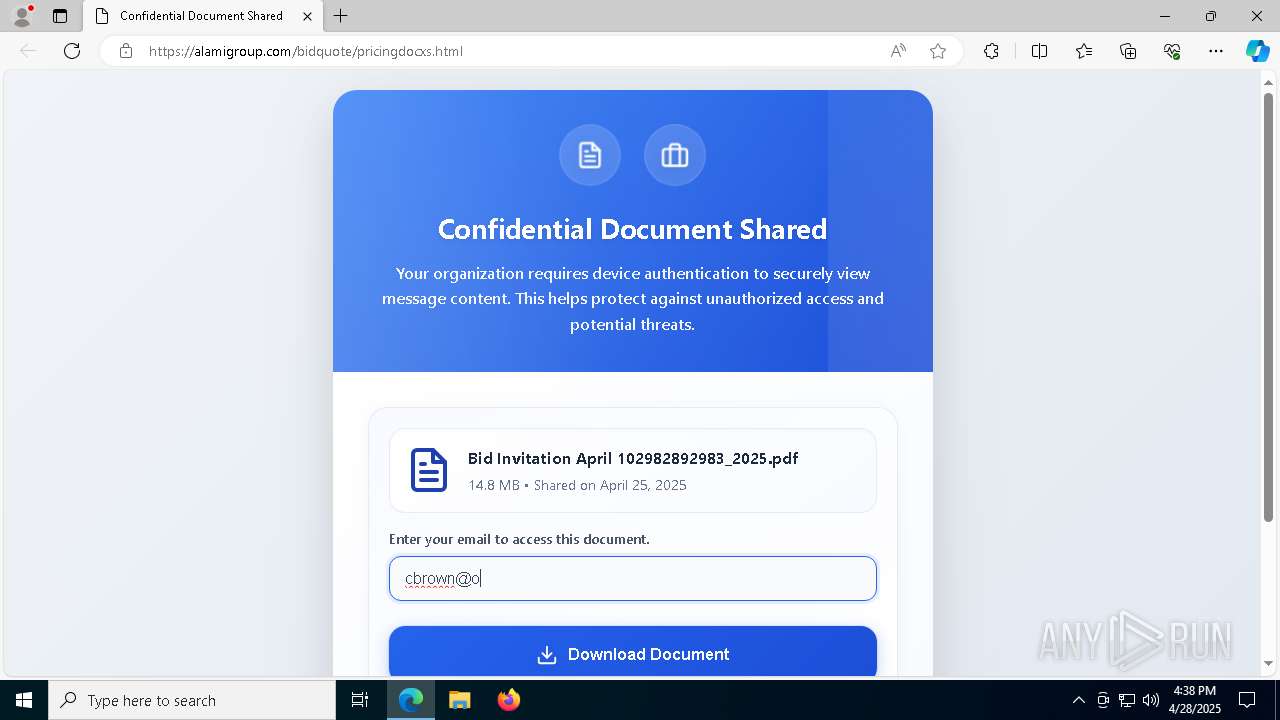Click the browser profile avatar icon
The height and width of the screenshot is (720, 1280).
pos(22,16)
